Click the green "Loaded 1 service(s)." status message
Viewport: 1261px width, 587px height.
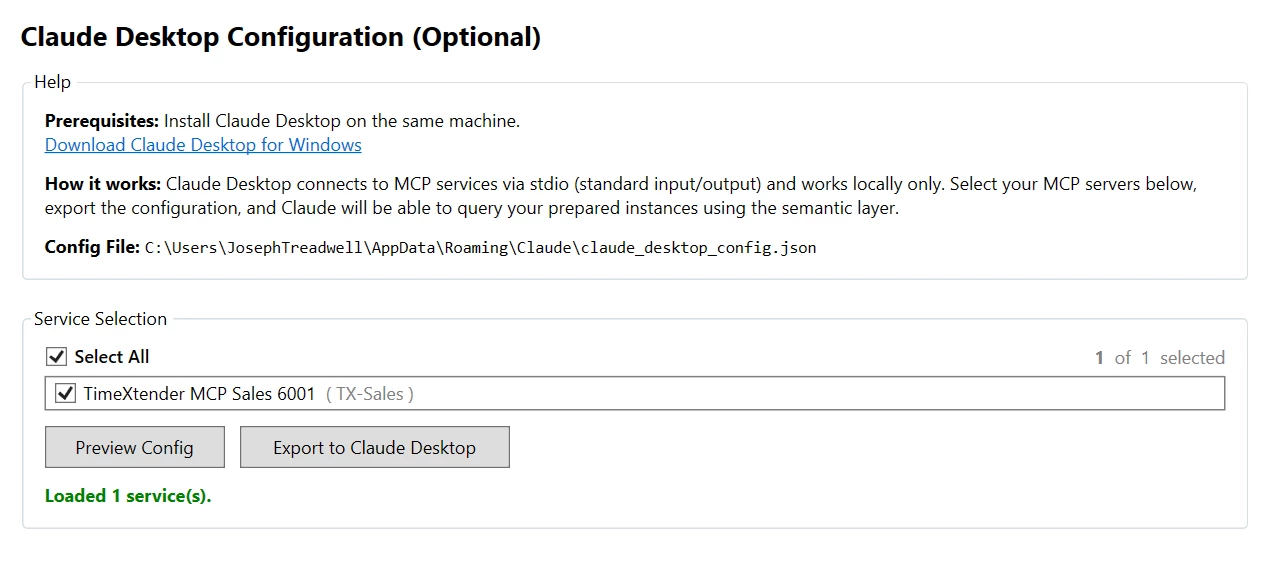pyautogui.click(x=128, y=496)
